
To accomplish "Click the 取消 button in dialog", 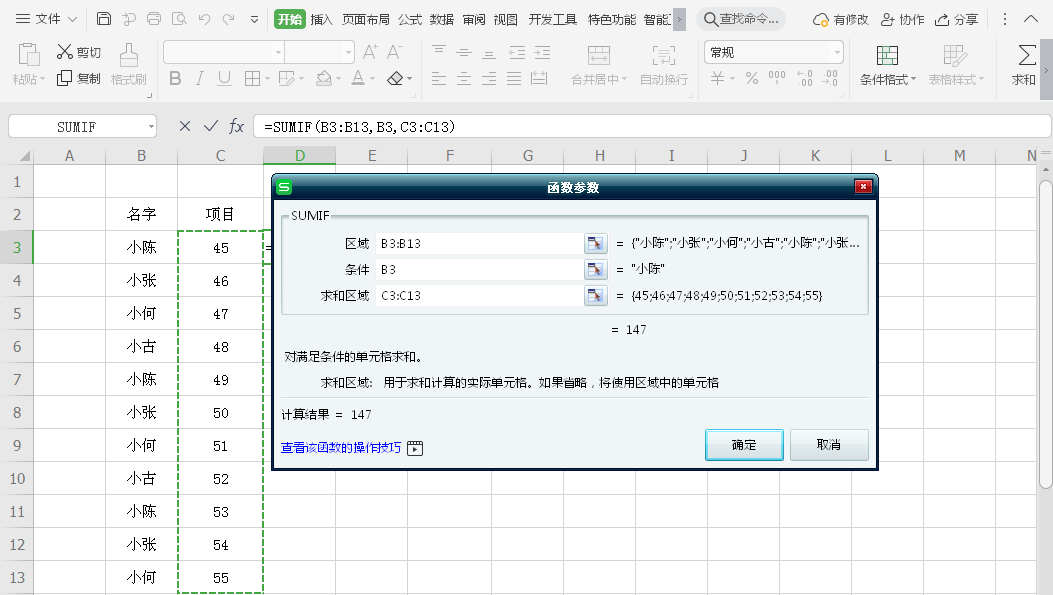I will pos(829,445).
